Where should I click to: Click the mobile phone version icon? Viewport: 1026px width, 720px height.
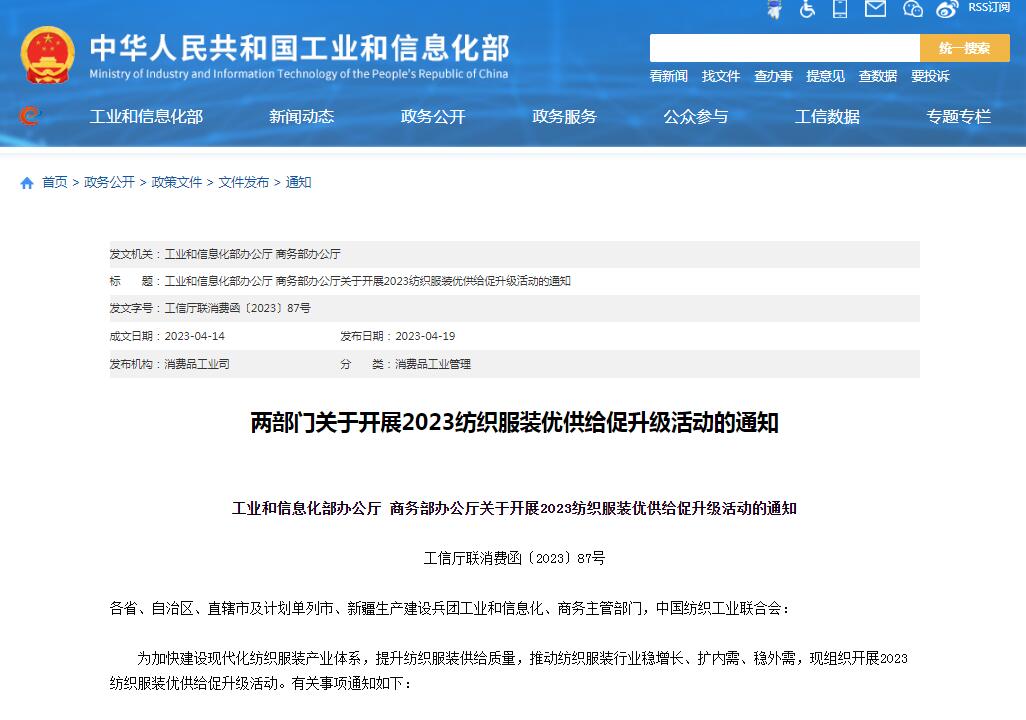[840, 9]
